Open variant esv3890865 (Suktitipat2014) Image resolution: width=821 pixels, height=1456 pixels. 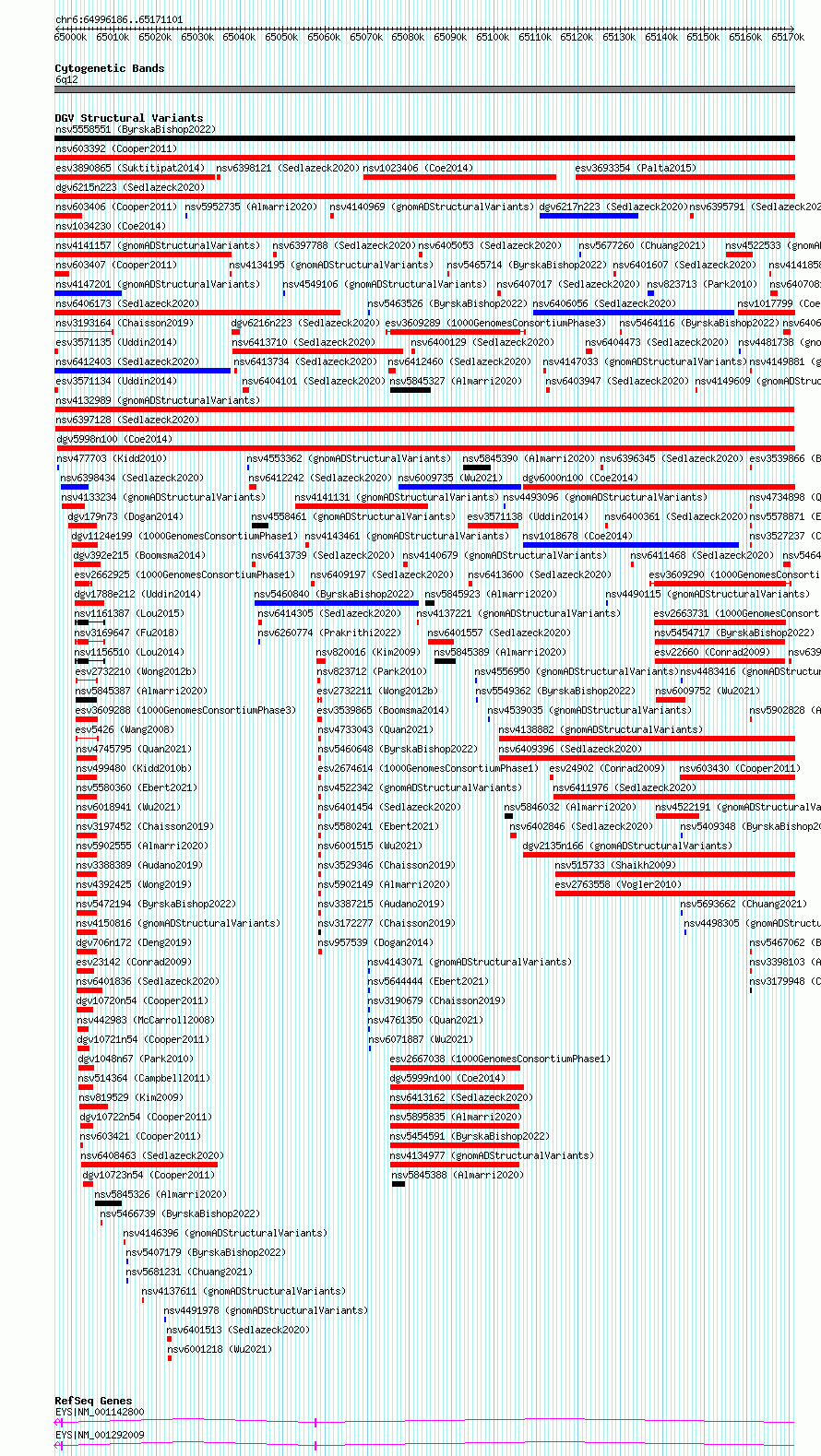[x=130, y=168]
